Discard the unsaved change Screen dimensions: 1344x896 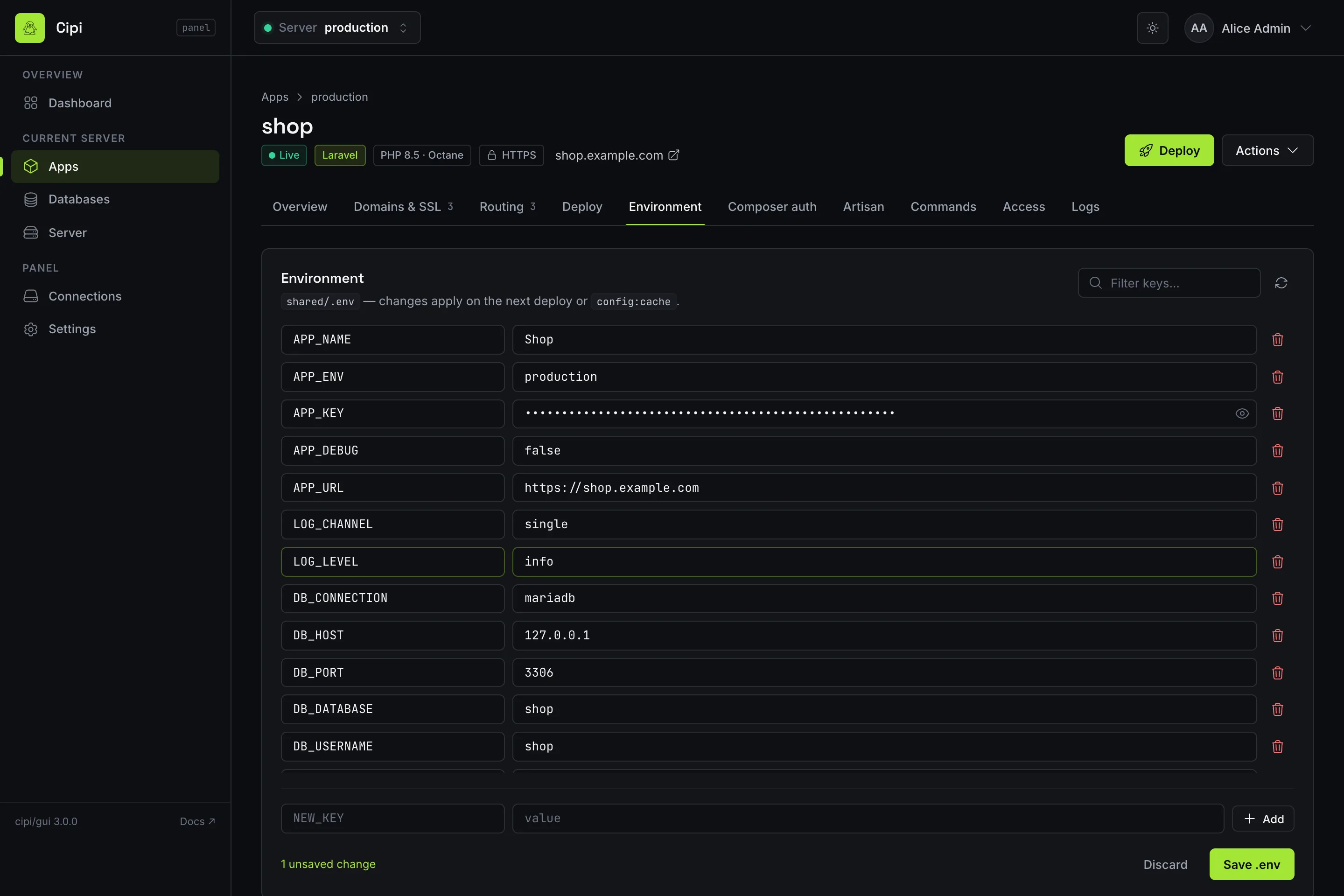tap(1165, 865)
